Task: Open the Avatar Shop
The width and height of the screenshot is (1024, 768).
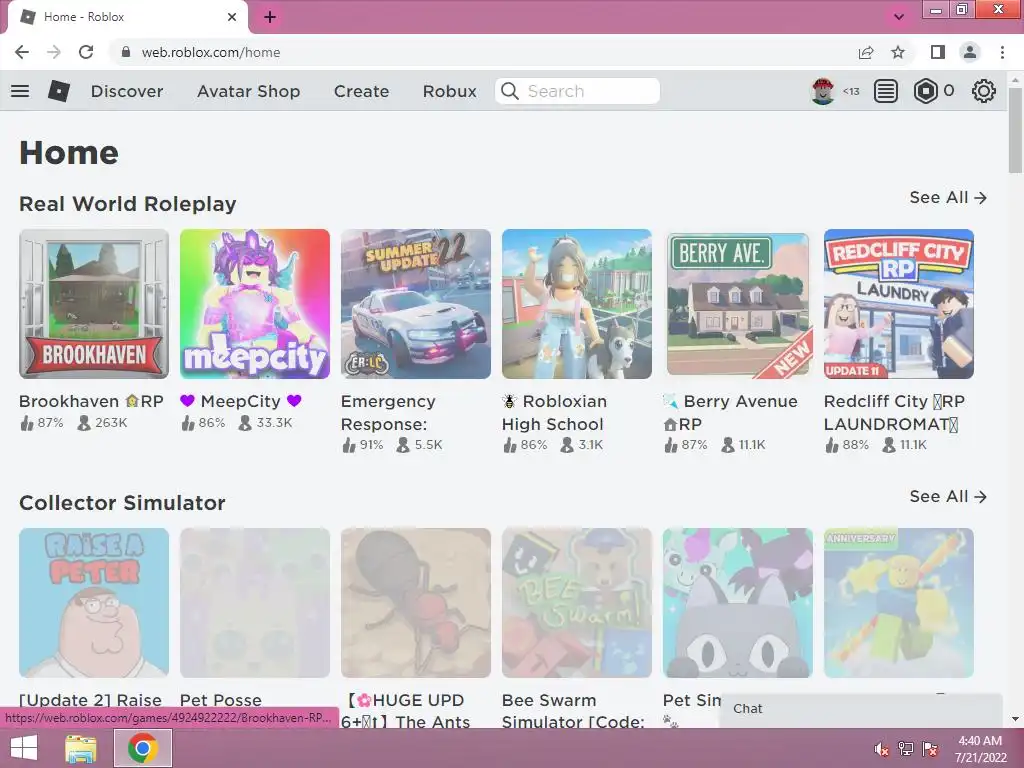Action: (x=248, y=91)
